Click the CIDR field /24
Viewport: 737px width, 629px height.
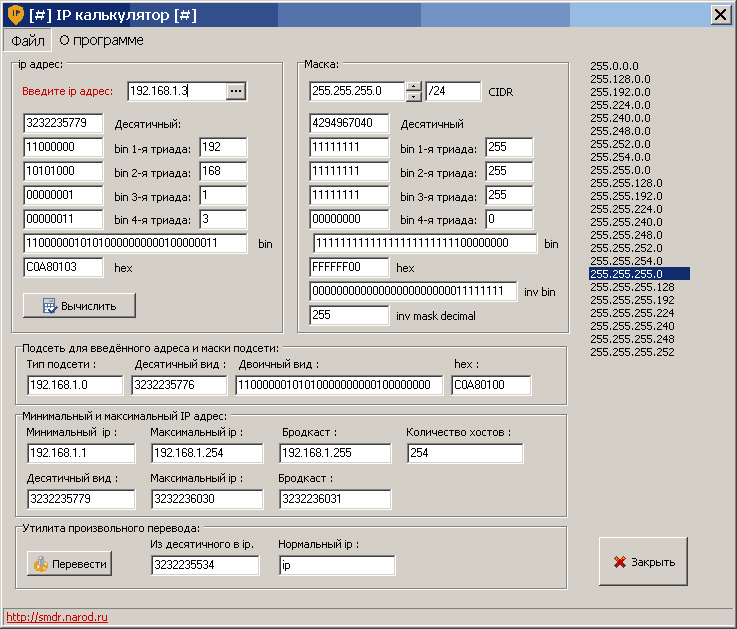coord(453,91)
